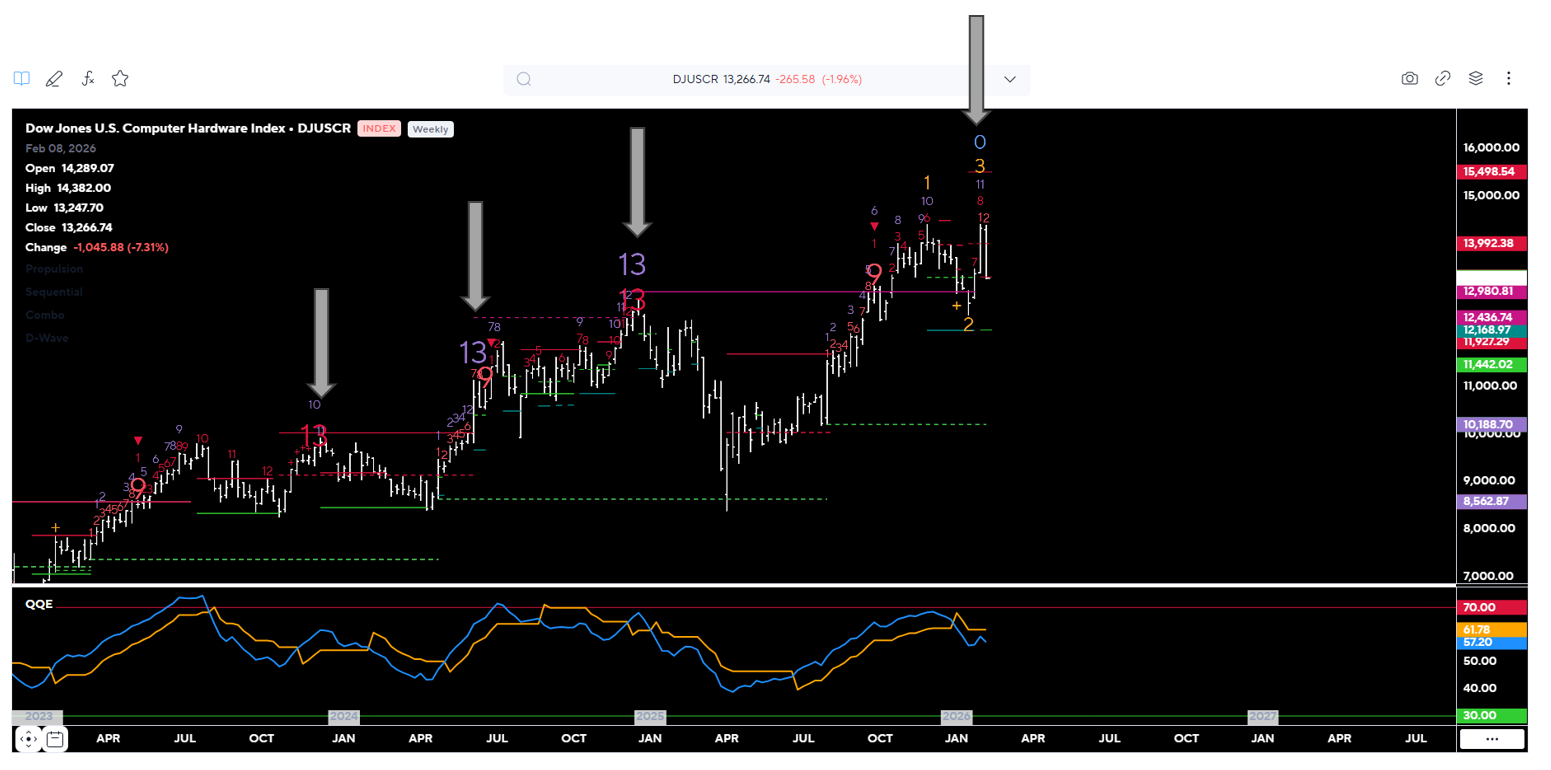Open the layers stack icon
The image size is (1551, 770).
(1475, 78)
